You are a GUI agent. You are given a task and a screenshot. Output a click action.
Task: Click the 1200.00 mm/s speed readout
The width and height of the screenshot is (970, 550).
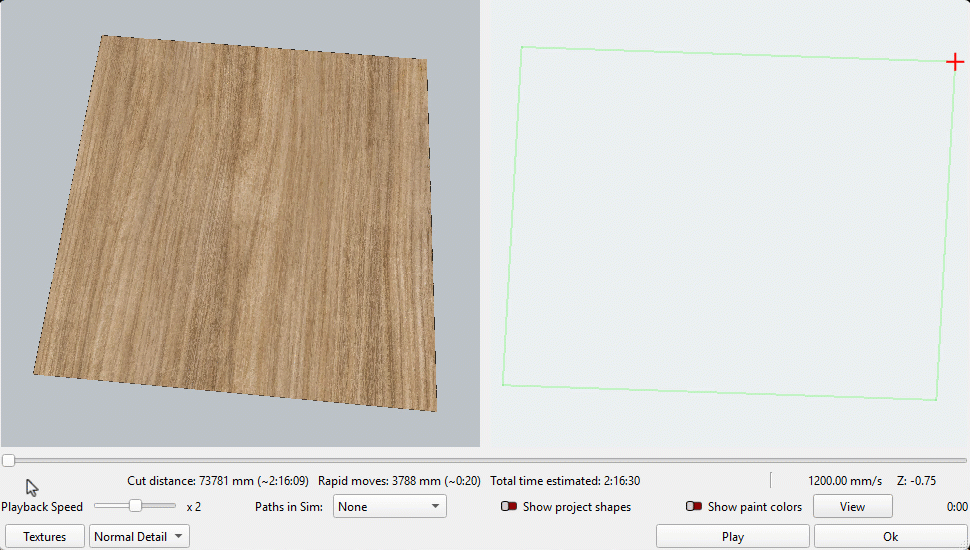(845, 481)
